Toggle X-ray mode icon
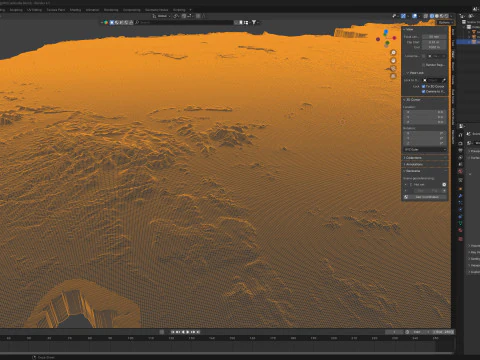This screenshot has height=360, width=480. (x=426, y=16)
